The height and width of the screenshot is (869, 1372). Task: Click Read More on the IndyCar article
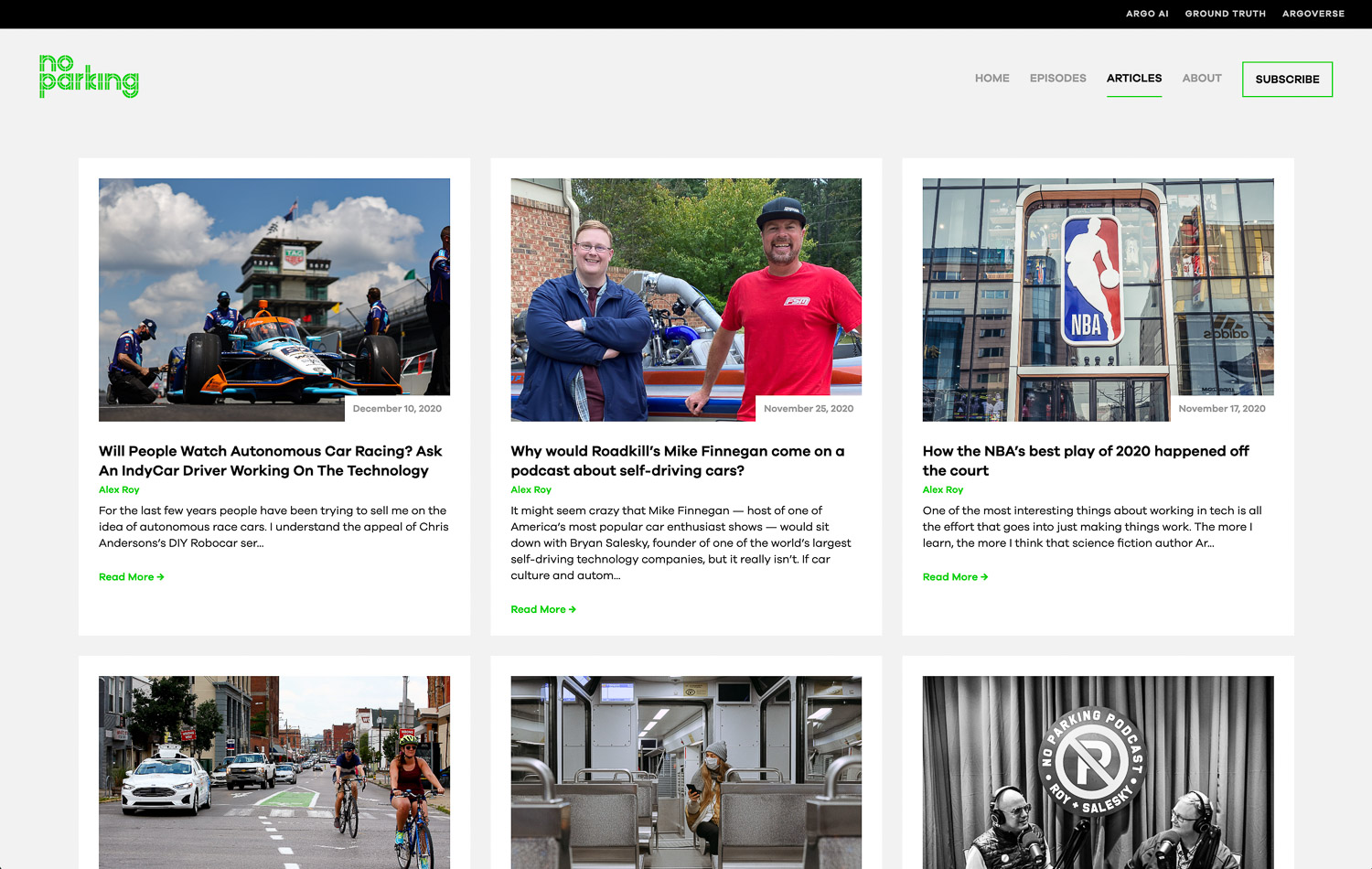pos(132,577)
